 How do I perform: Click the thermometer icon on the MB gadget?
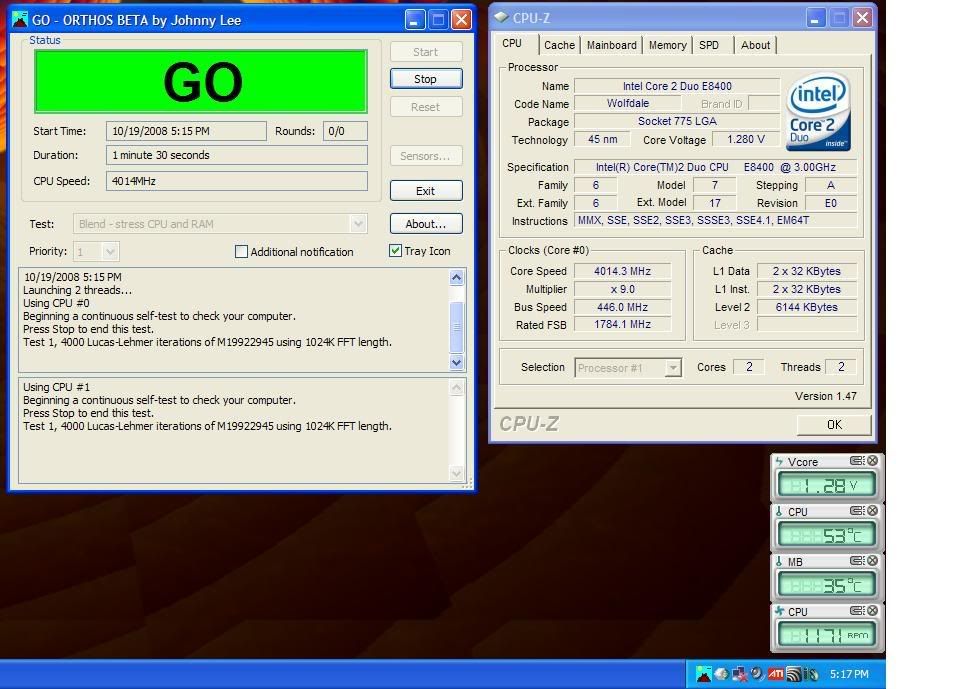point(779,562)
